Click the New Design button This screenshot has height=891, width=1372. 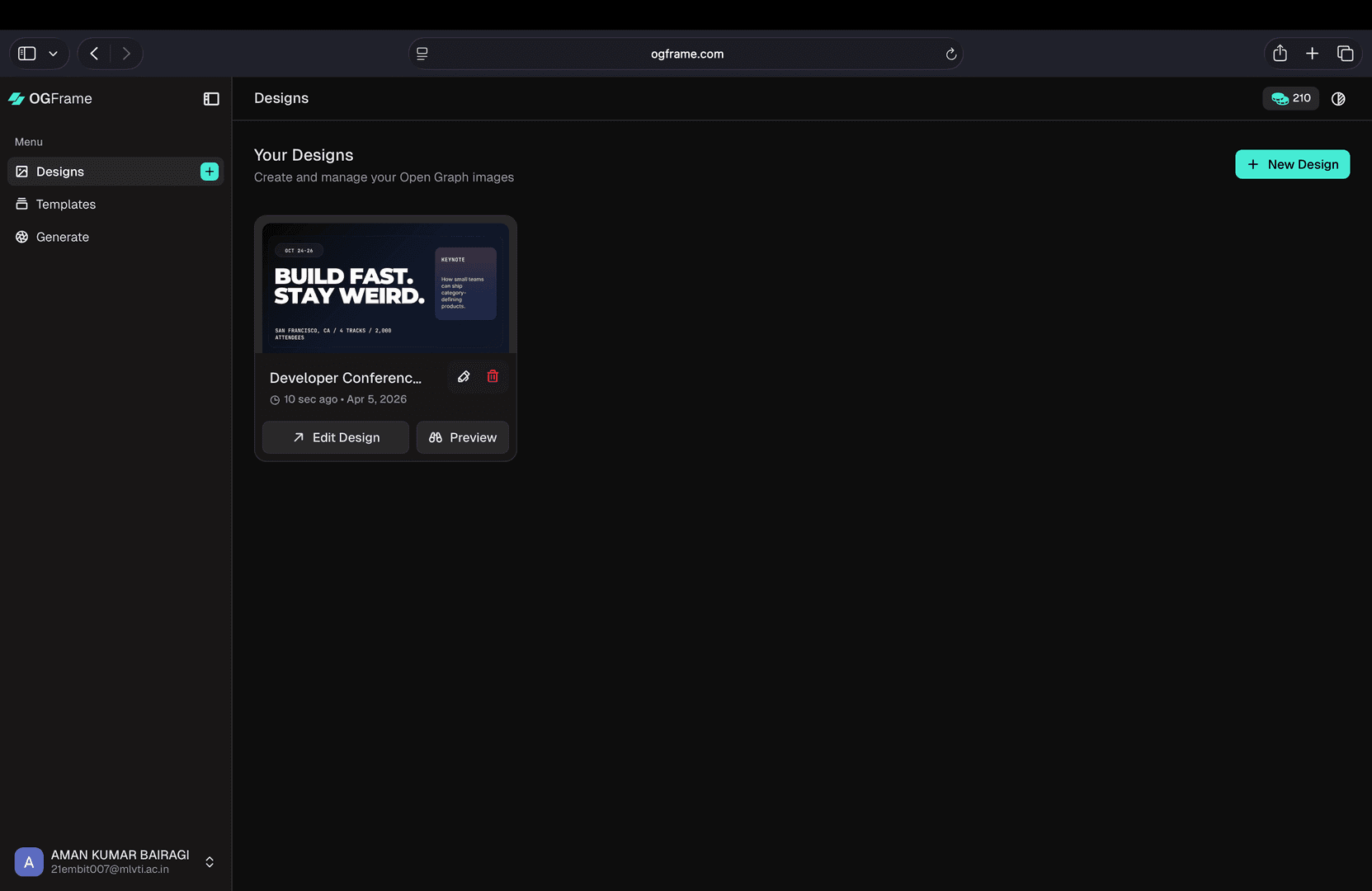(x=1292, y=164)
